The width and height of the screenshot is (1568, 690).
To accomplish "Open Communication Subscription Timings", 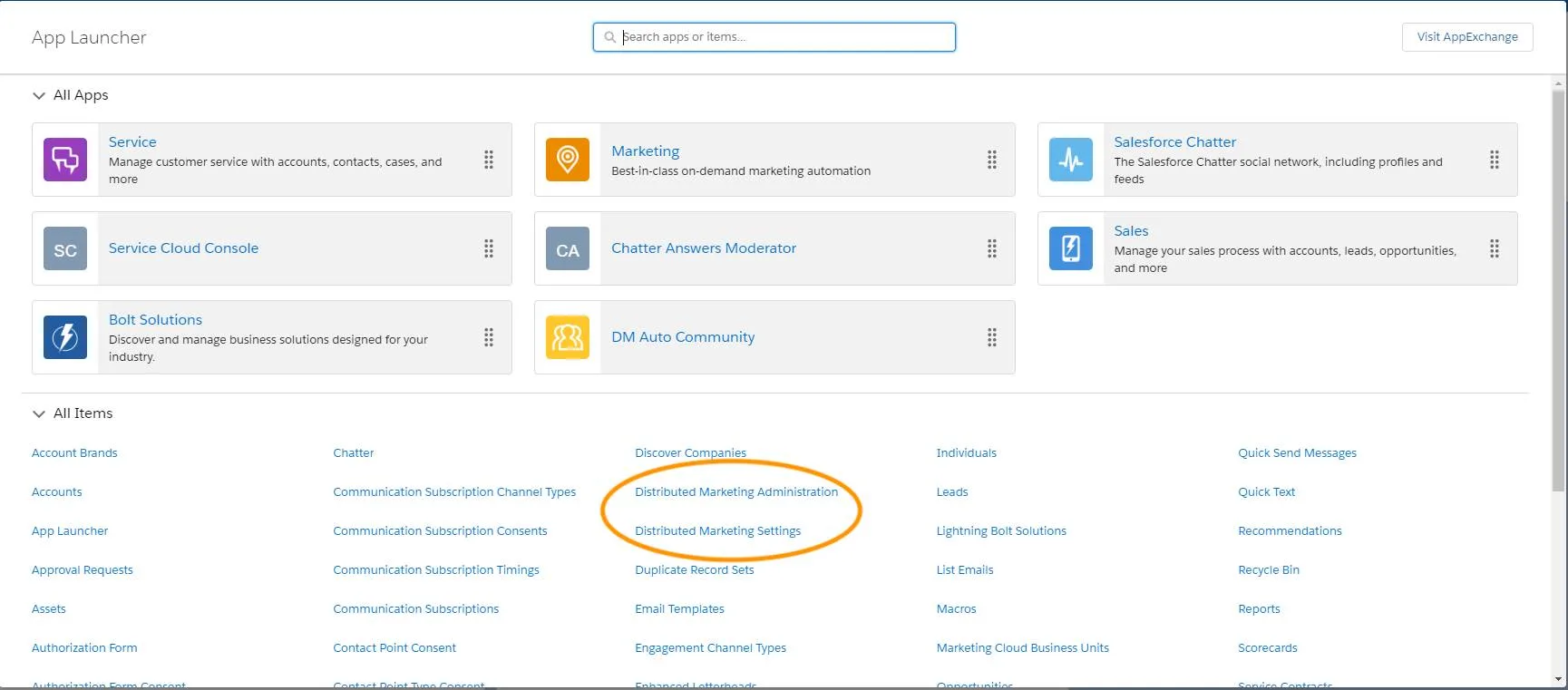I will point(435,570).
